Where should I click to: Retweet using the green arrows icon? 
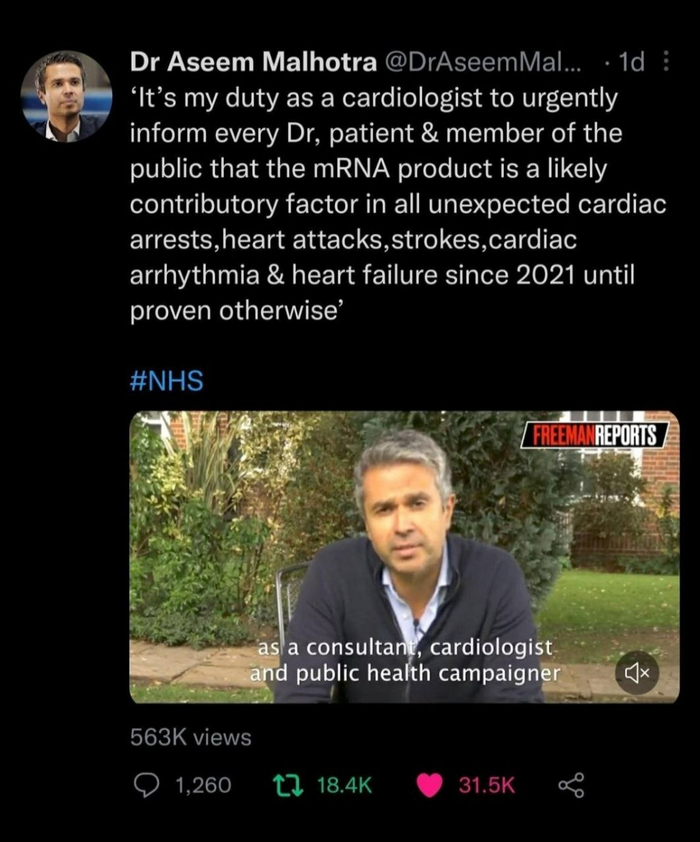coord(287,786)
